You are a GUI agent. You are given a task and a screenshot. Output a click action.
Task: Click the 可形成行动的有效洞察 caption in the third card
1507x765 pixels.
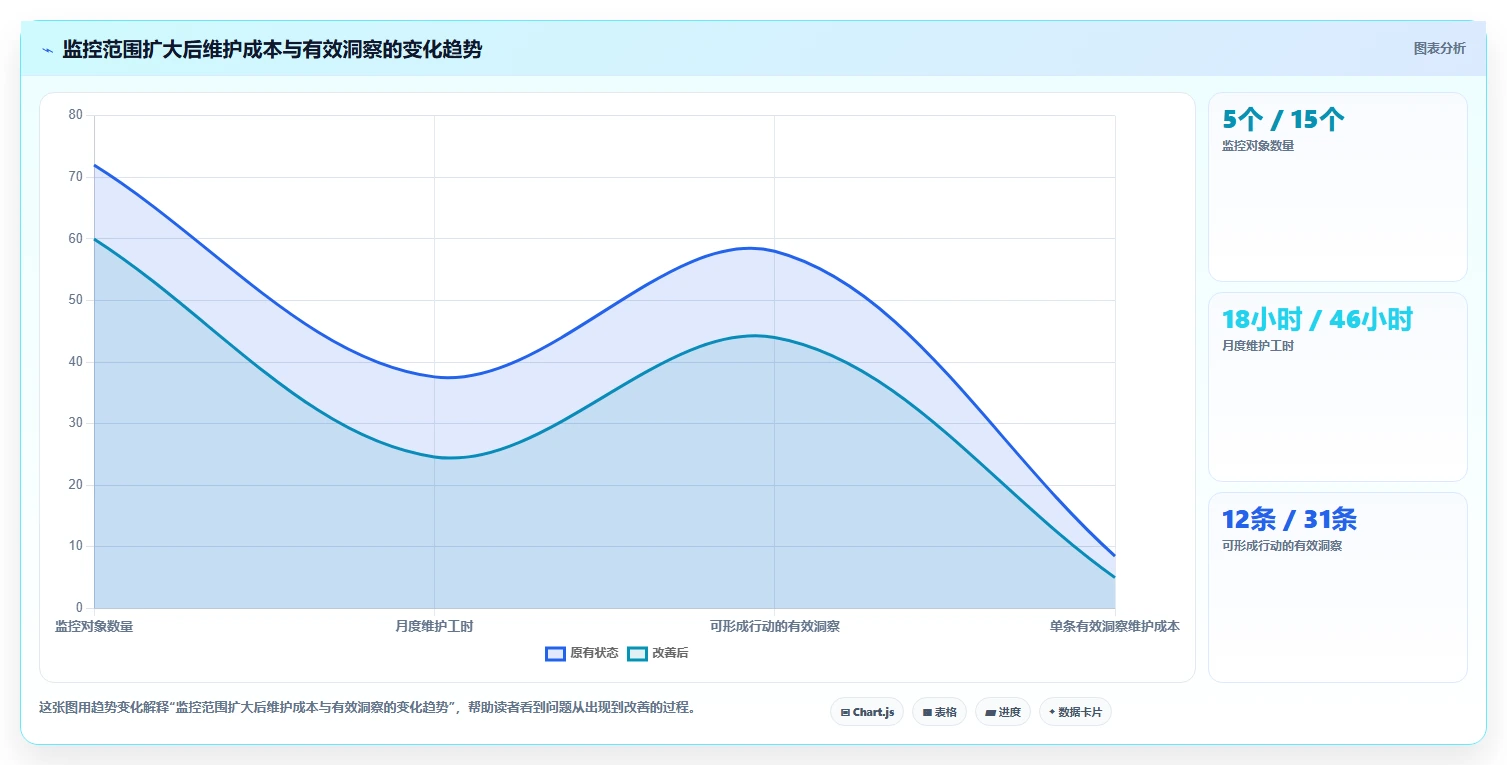click(x=1282, y=546)
